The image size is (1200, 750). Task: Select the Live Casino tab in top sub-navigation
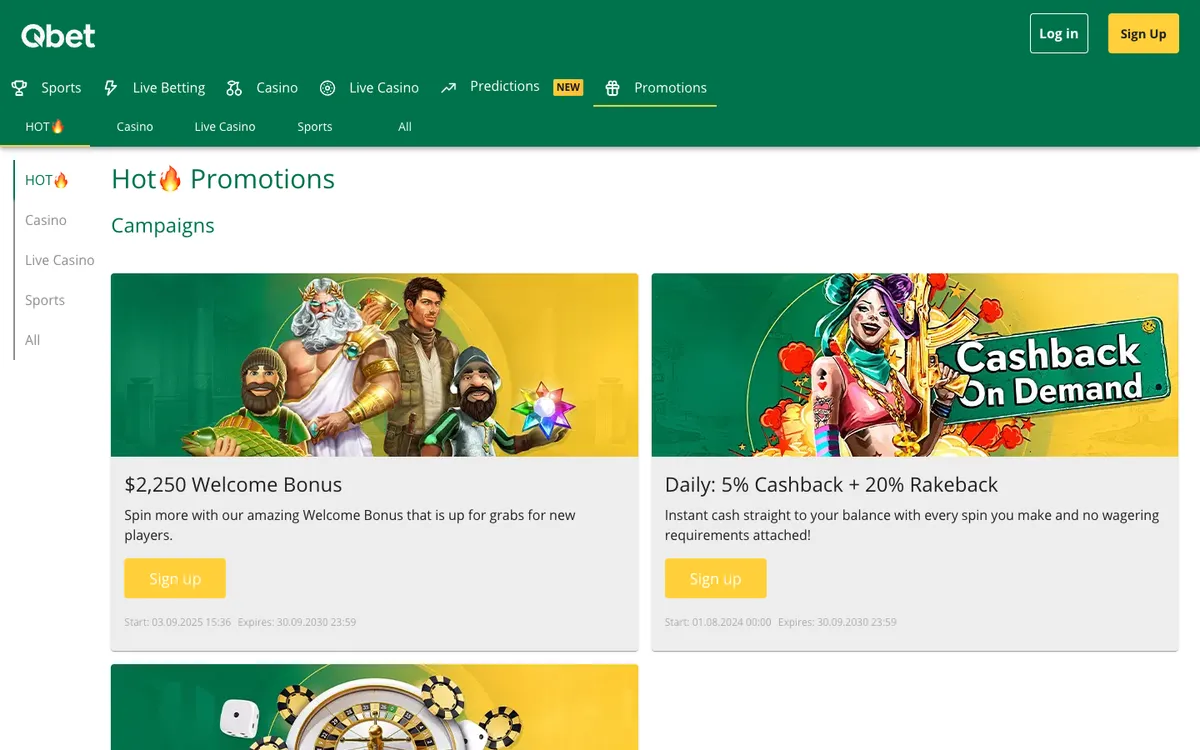pos(225,127)
